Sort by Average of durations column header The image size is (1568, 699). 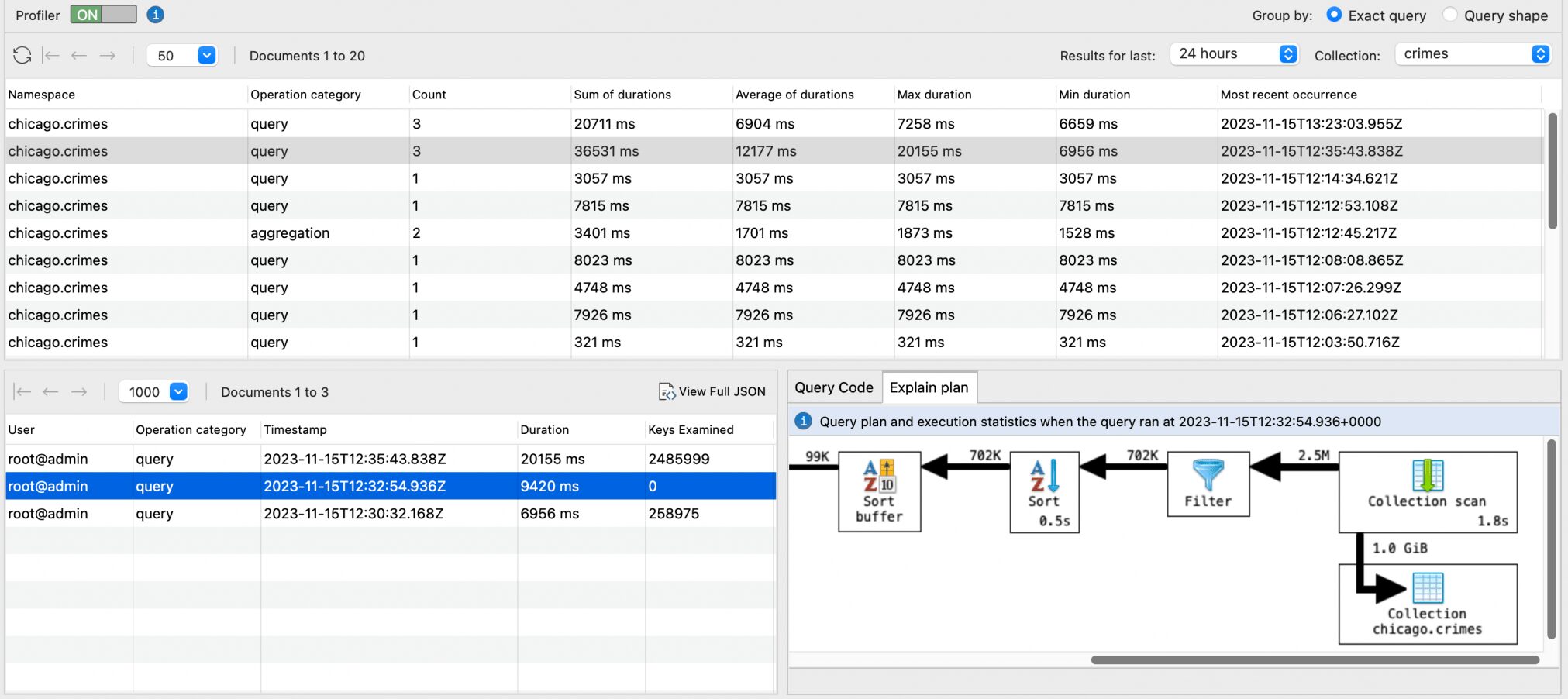[794, 95]
